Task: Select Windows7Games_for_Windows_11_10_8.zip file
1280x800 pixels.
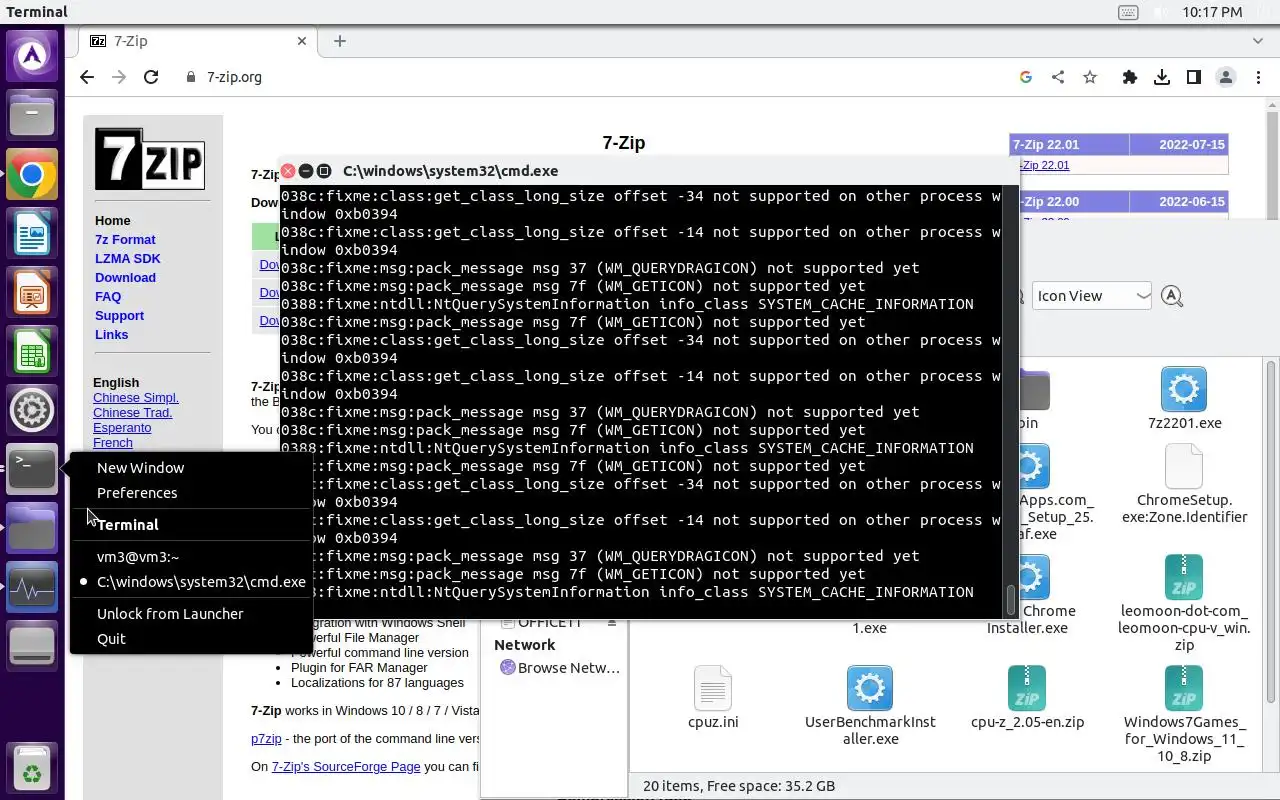Action: point(1184,714)
